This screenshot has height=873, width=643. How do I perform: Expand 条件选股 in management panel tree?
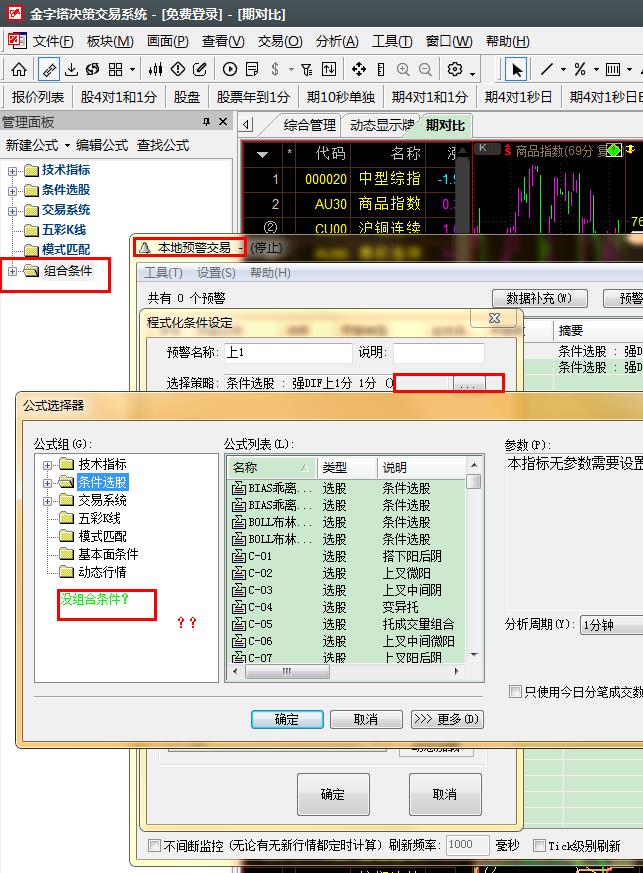pyautogui.click(x=12, y=191)
